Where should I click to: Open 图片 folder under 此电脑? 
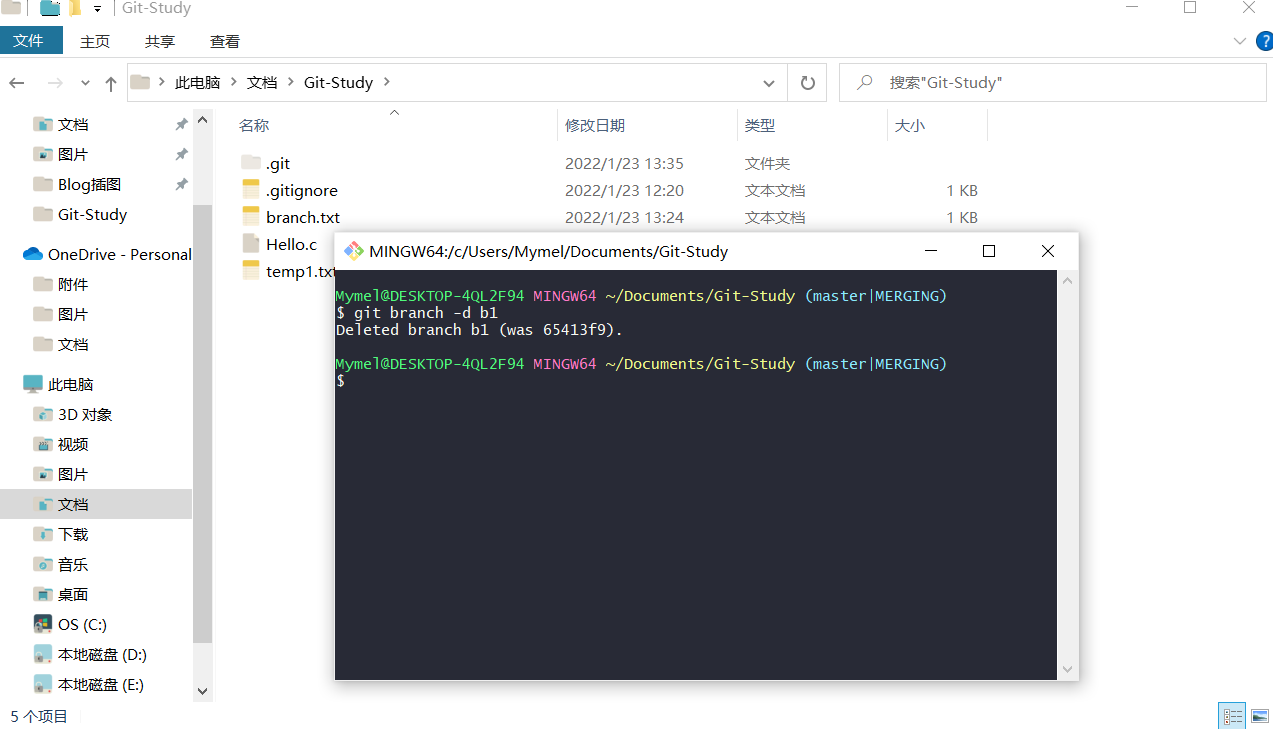73,474
